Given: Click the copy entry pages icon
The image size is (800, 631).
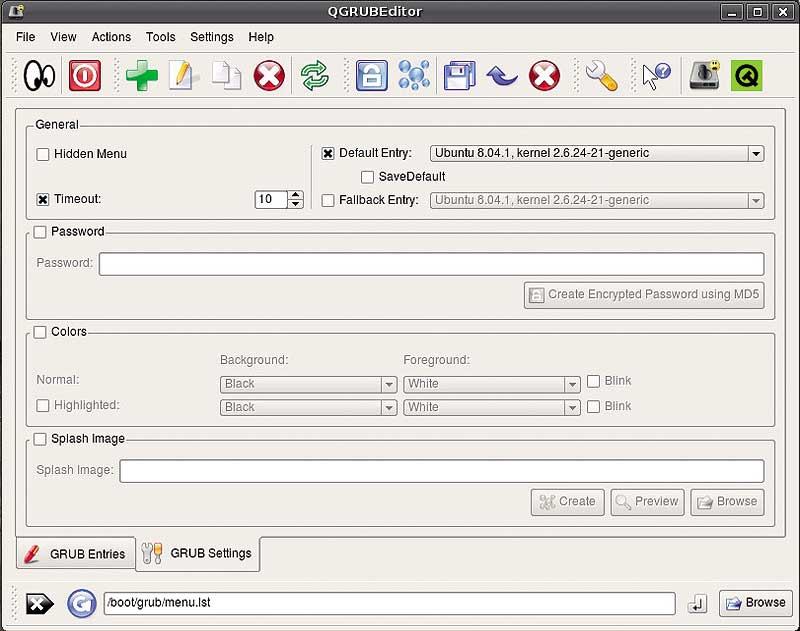Looking at the screenshot, I should [x=226, y=76].
